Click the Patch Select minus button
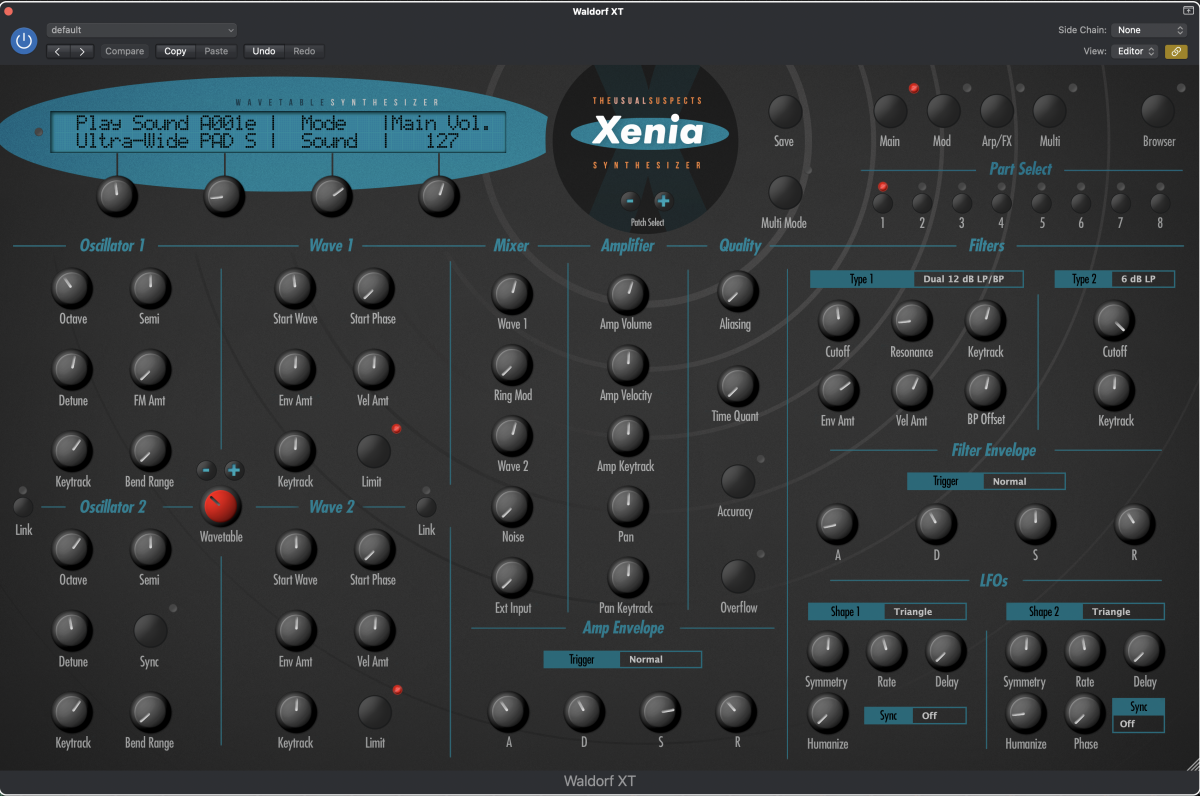The width and height of the screenshot is (1200, 796). pos(628,200)
